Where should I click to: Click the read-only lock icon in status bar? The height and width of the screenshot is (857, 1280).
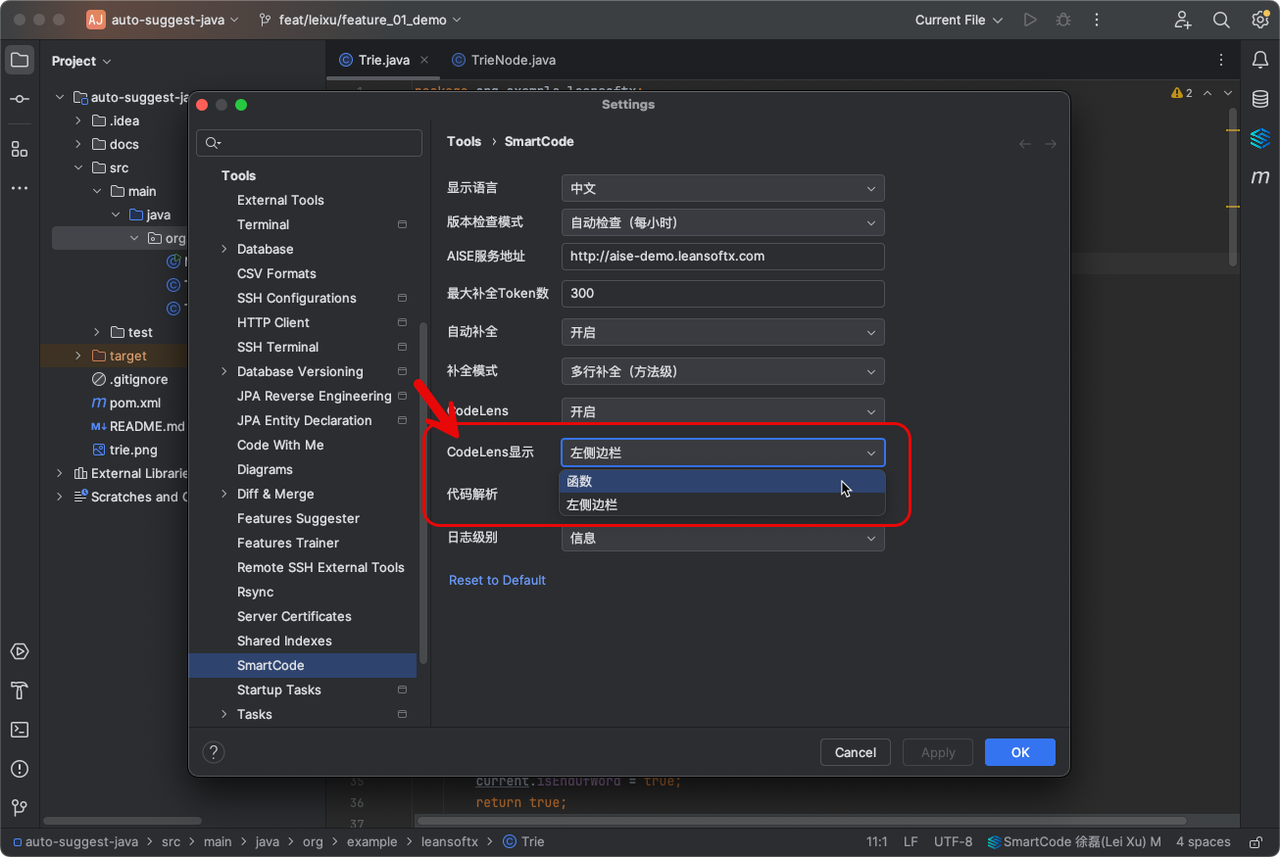pyautogui.click(x=1254, y=842)
